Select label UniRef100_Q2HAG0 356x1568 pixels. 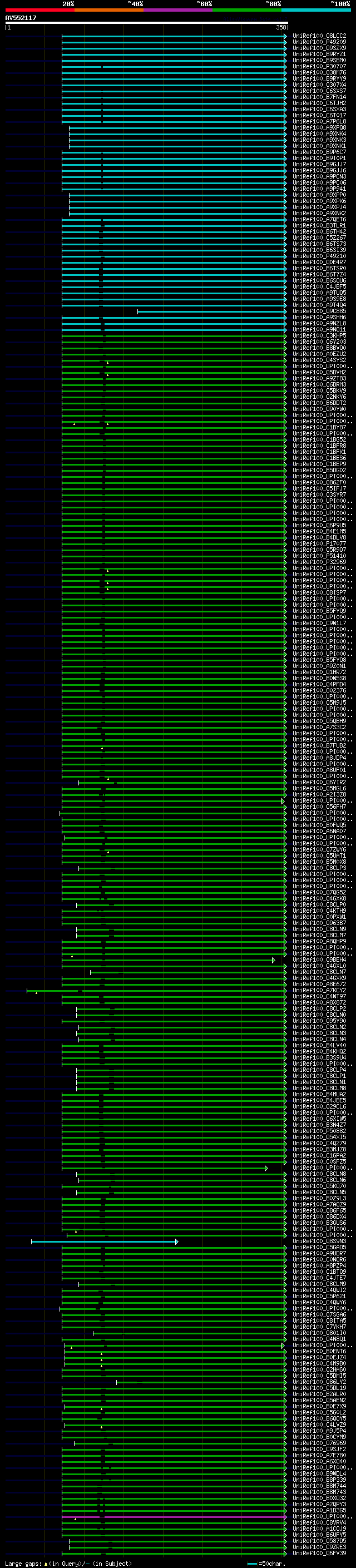click(319, 1369)
